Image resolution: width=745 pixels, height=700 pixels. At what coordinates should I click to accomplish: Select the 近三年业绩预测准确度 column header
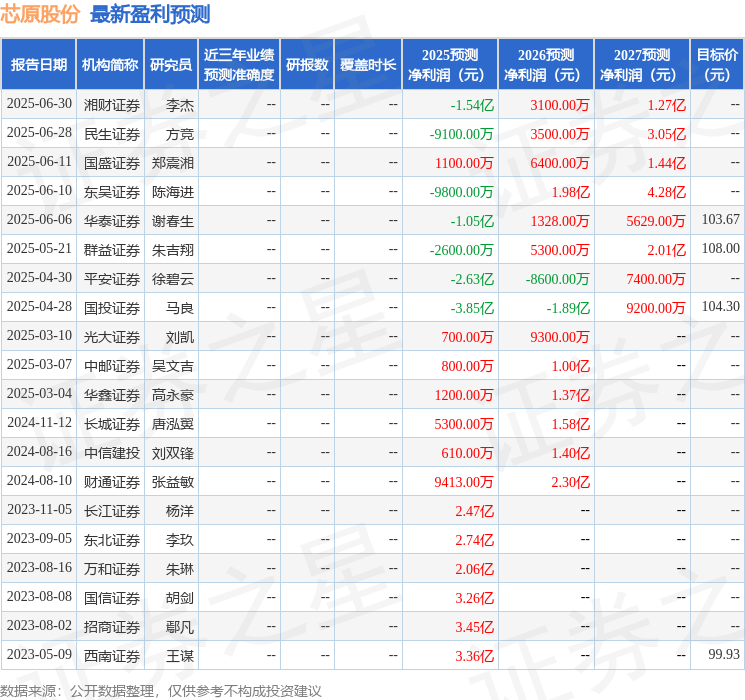coord(239,64)
